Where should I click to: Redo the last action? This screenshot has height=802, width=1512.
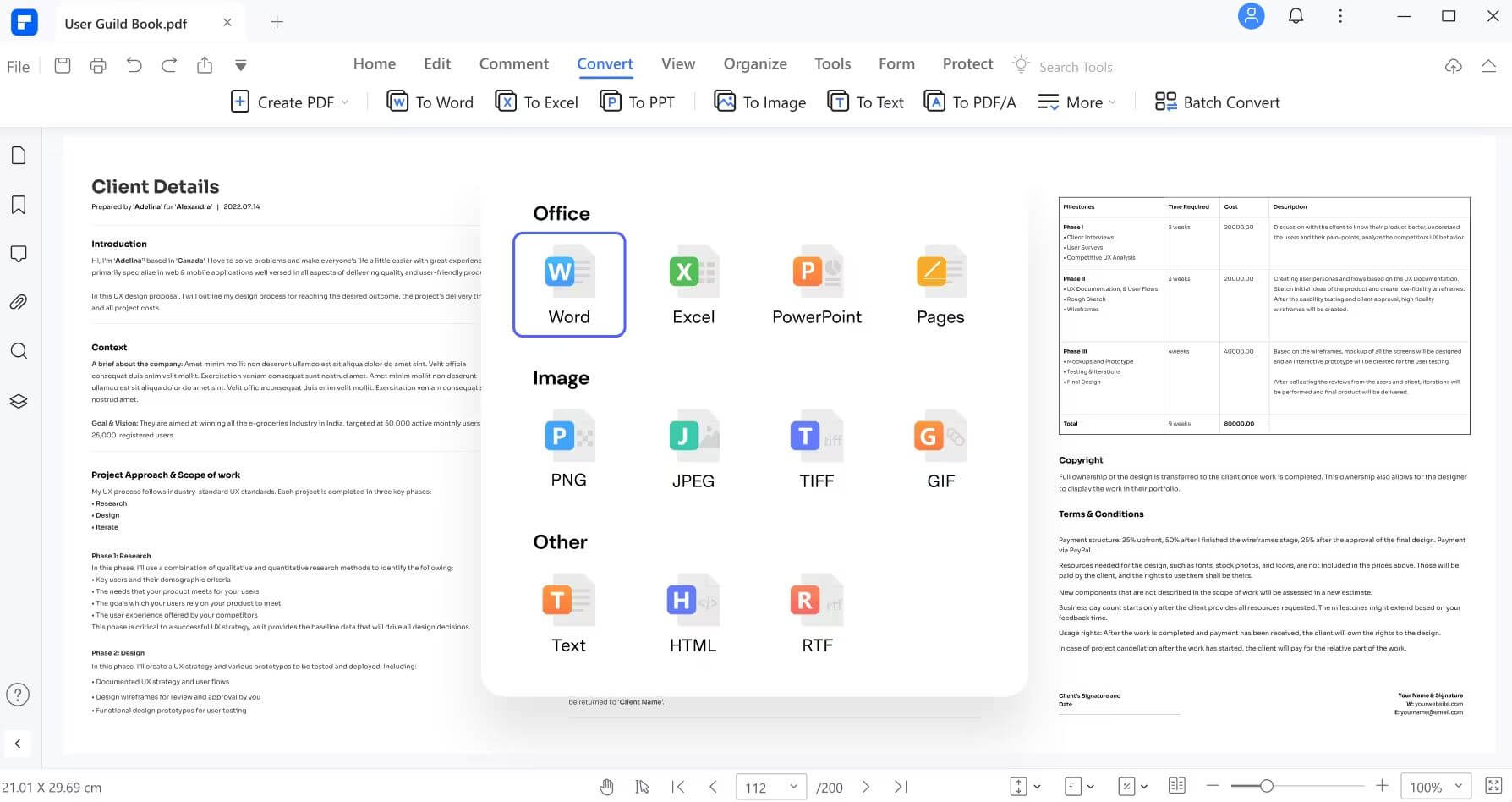pyautogui.click(x=169, y=65)
